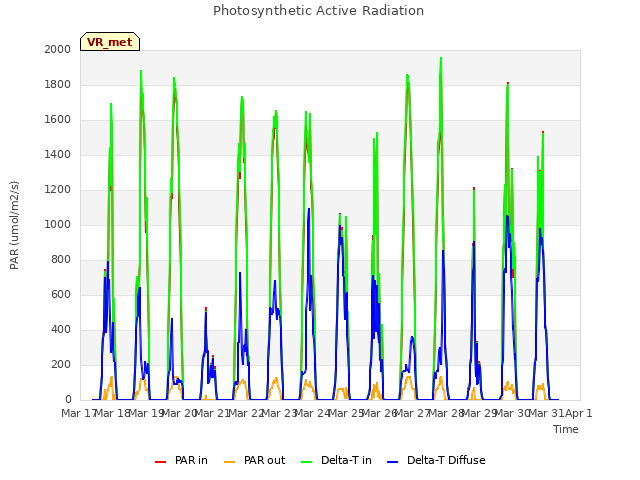
Task: Click the Time x-axis label
Action: pos(566,429)
